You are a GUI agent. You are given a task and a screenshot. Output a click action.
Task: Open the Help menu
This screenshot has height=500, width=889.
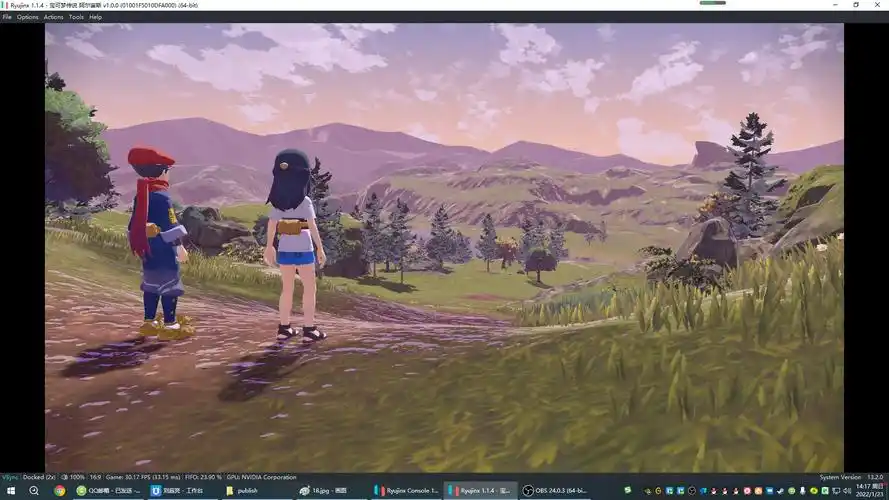[95, 17]
